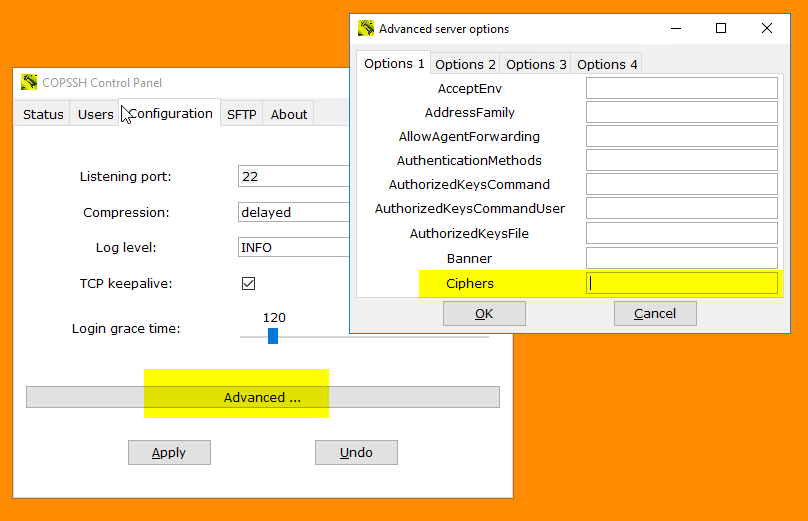This screenshot has height=521, width=808.
Task: Maximize the Advanced server options window
Action: click(x=721, y=28)
